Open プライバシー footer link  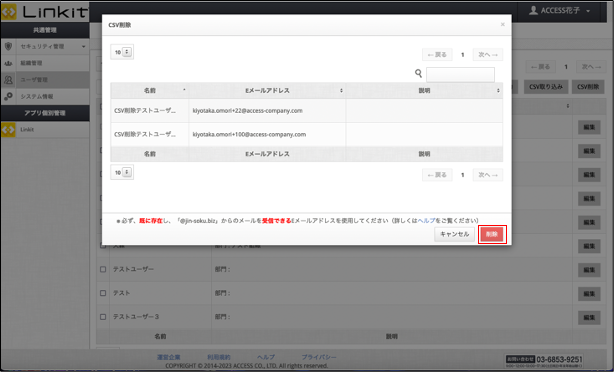pyautogui.click(x=319, y=357)
